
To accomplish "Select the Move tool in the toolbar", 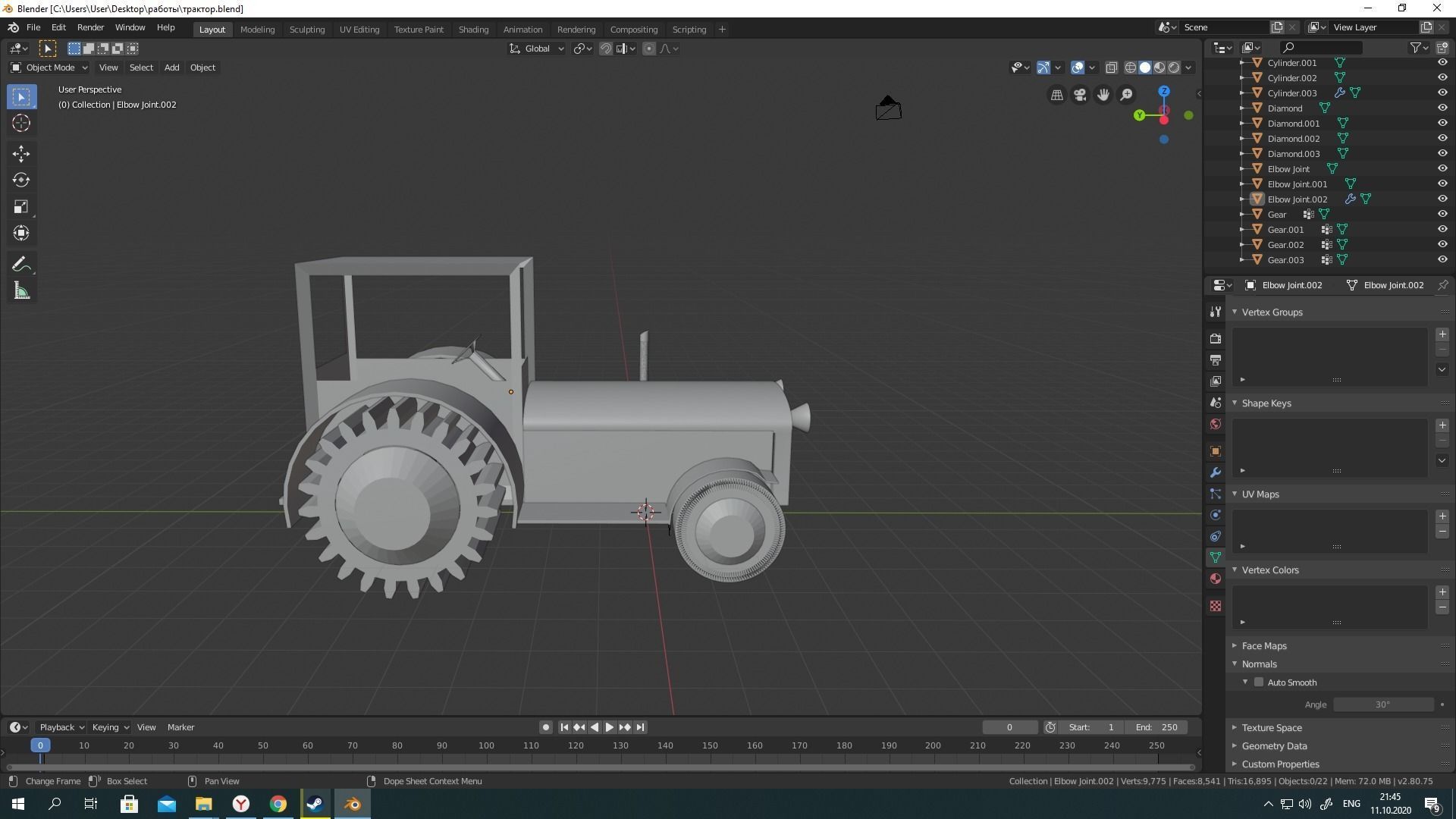I will pos(21,153).
